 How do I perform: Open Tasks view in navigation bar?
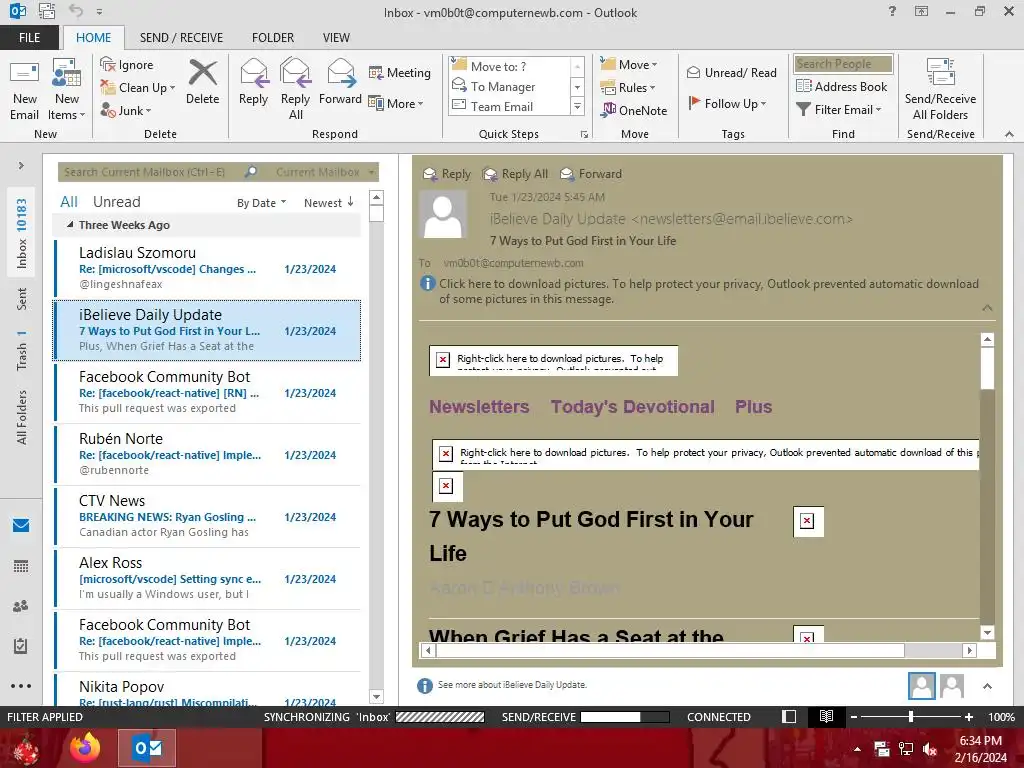tap(21, 646)
